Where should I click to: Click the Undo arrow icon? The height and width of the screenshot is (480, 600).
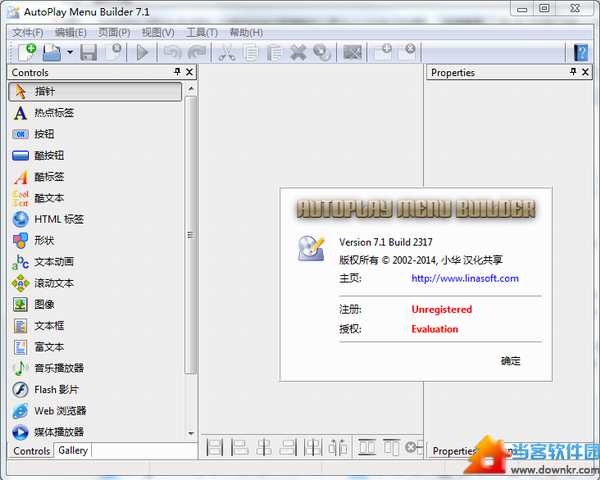pyautogui.click(x=173, y=52)
